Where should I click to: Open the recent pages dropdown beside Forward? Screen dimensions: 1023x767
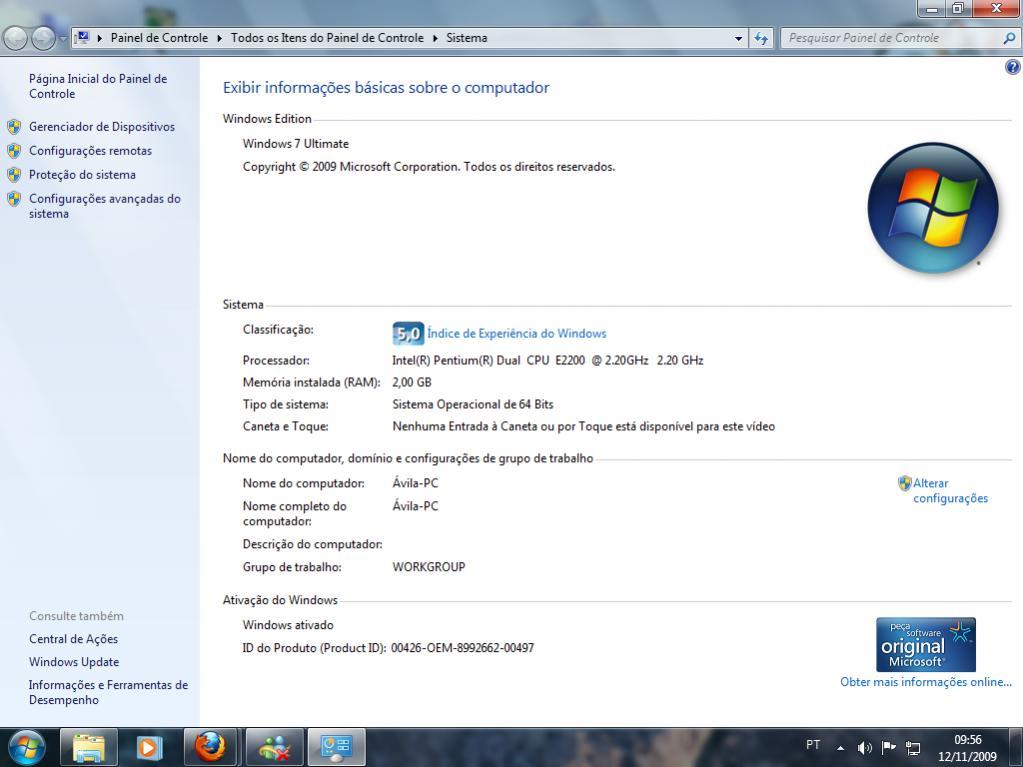pos(63,38)
